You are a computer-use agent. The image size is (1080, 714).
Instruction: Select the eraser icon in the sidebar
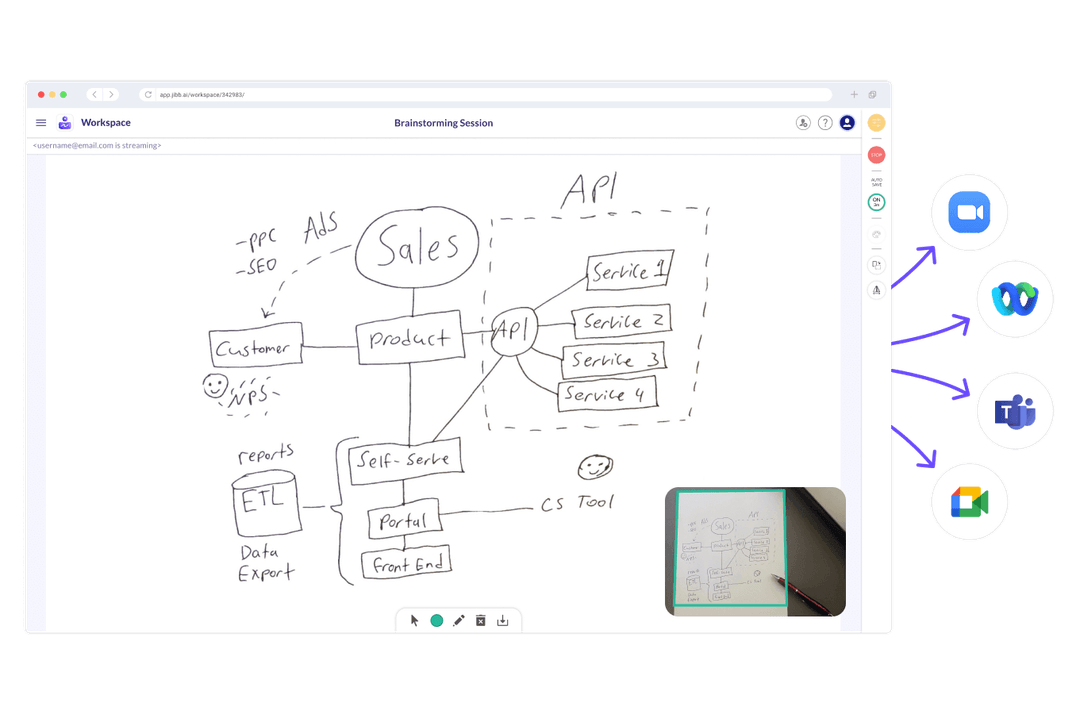coord(876,232)
